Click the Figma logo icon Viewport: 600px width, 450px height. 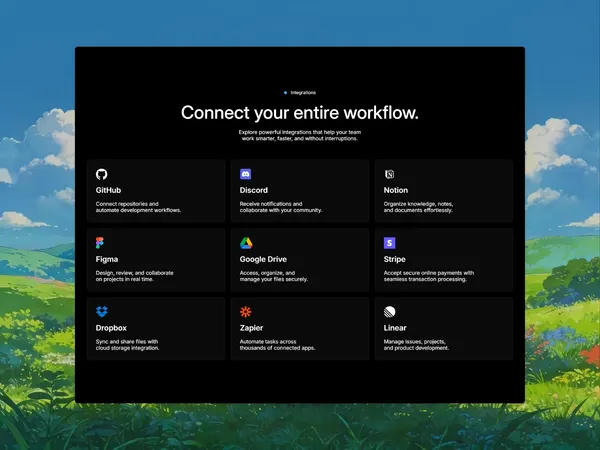[99, 243]
